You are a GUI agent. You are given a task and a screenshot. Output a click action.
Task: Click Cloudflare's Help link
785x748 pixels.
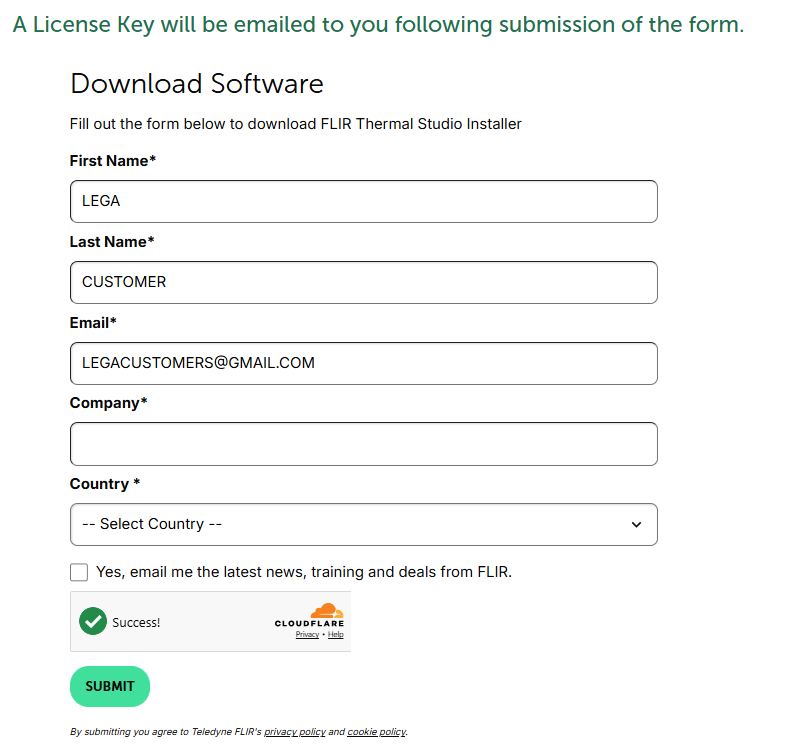[x=336, y=635]
